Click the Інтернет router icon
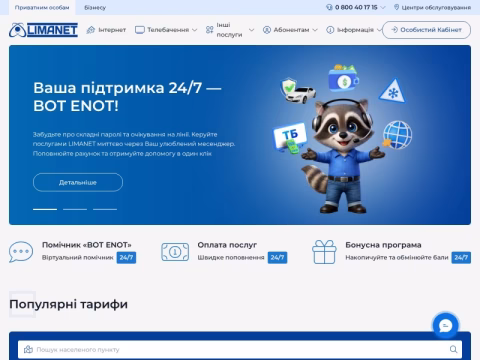 tap(91, 30)
